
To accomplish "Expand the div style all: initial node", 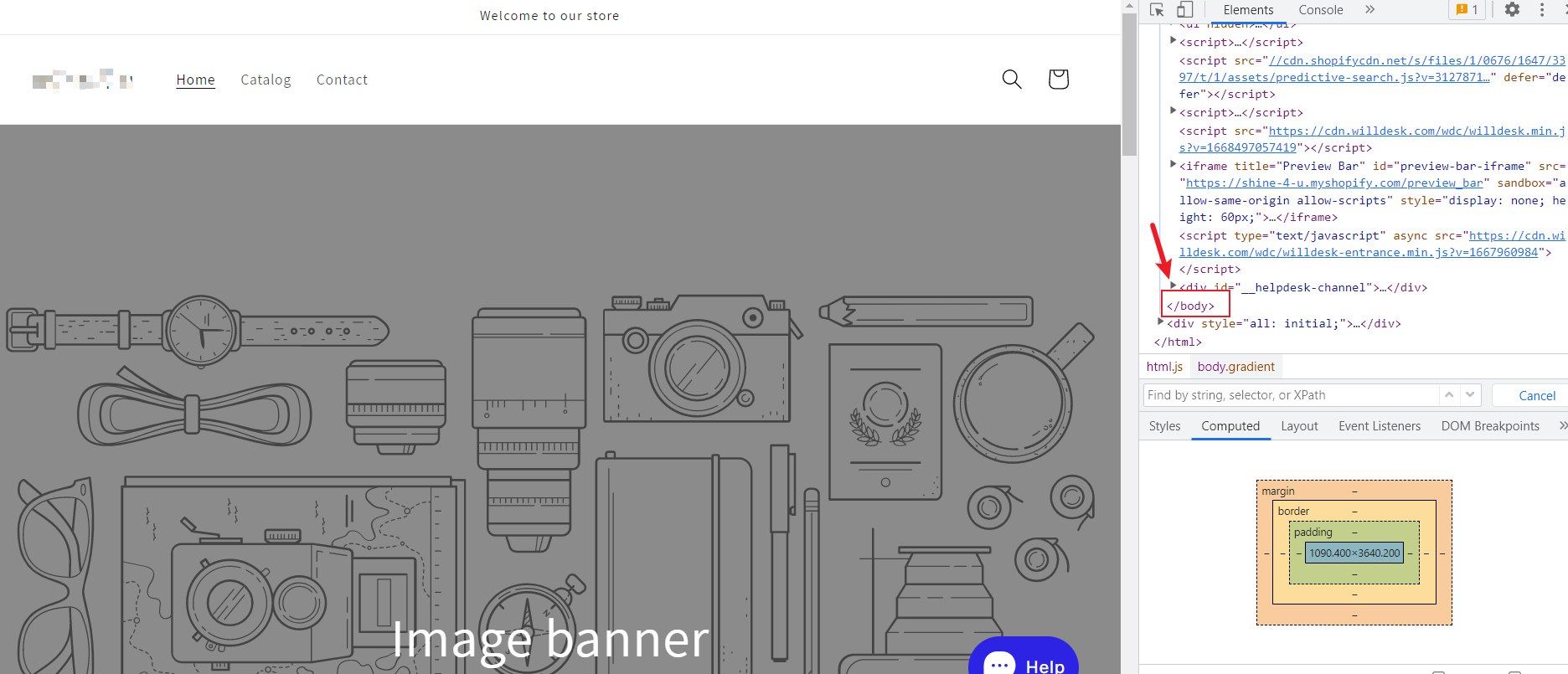I will [1160, 321].
